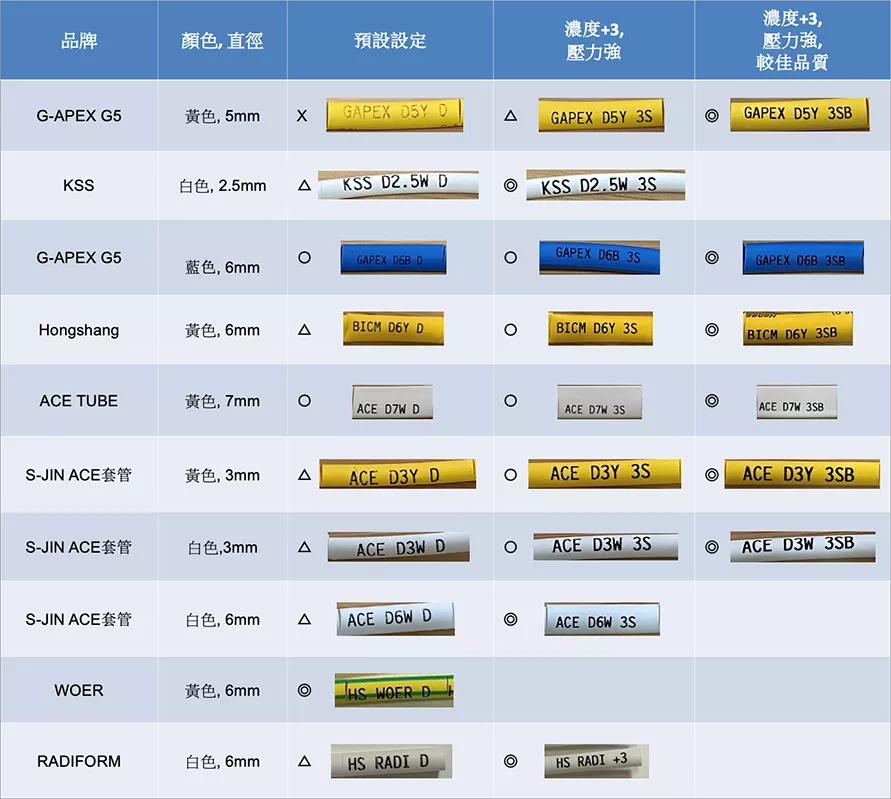Click the 品牌 column header
This screenshot has width=891, height=799.
pos(78,41)
